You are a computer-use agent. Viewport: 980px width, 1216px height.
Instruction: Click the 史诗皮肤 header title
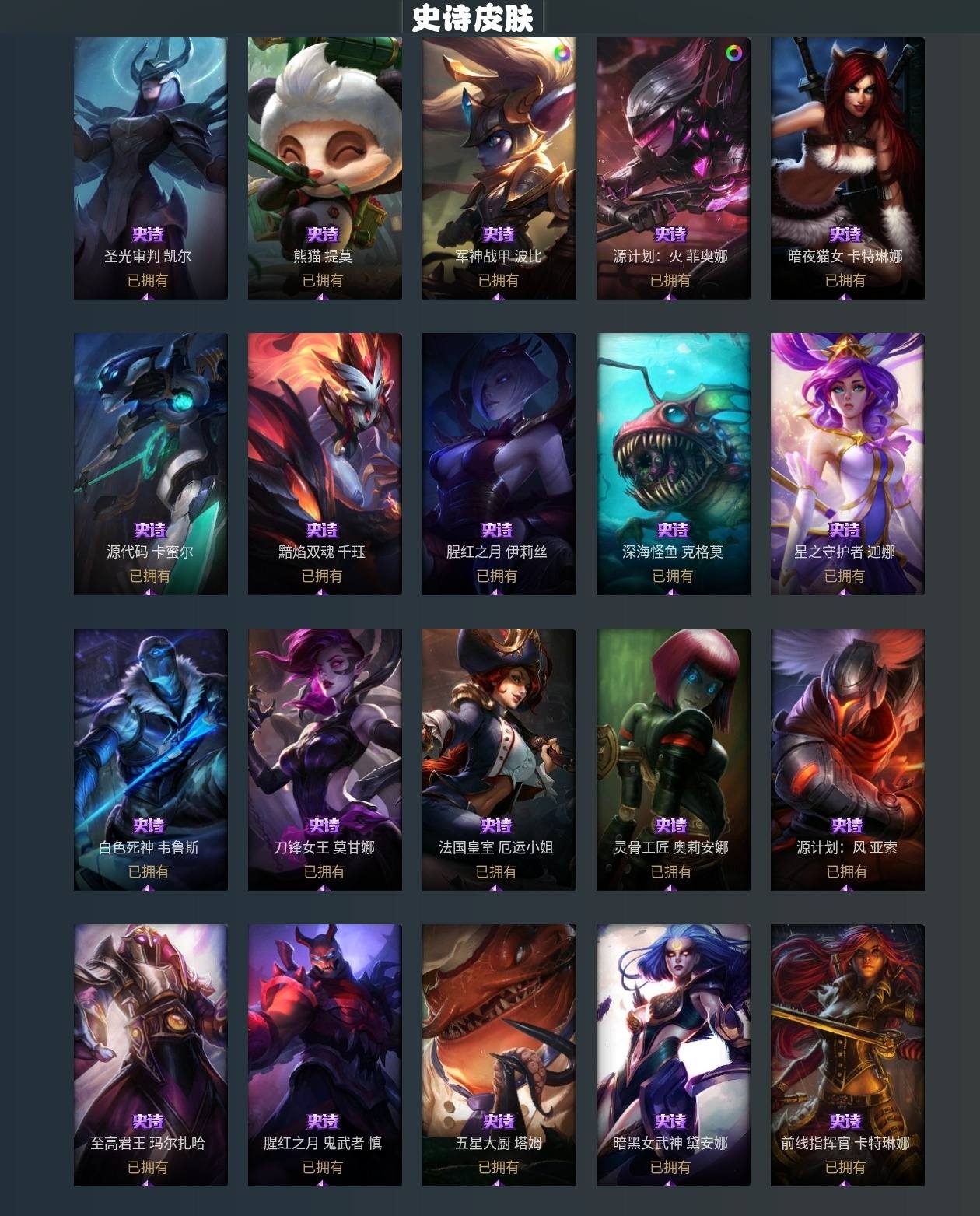(473, 19)
